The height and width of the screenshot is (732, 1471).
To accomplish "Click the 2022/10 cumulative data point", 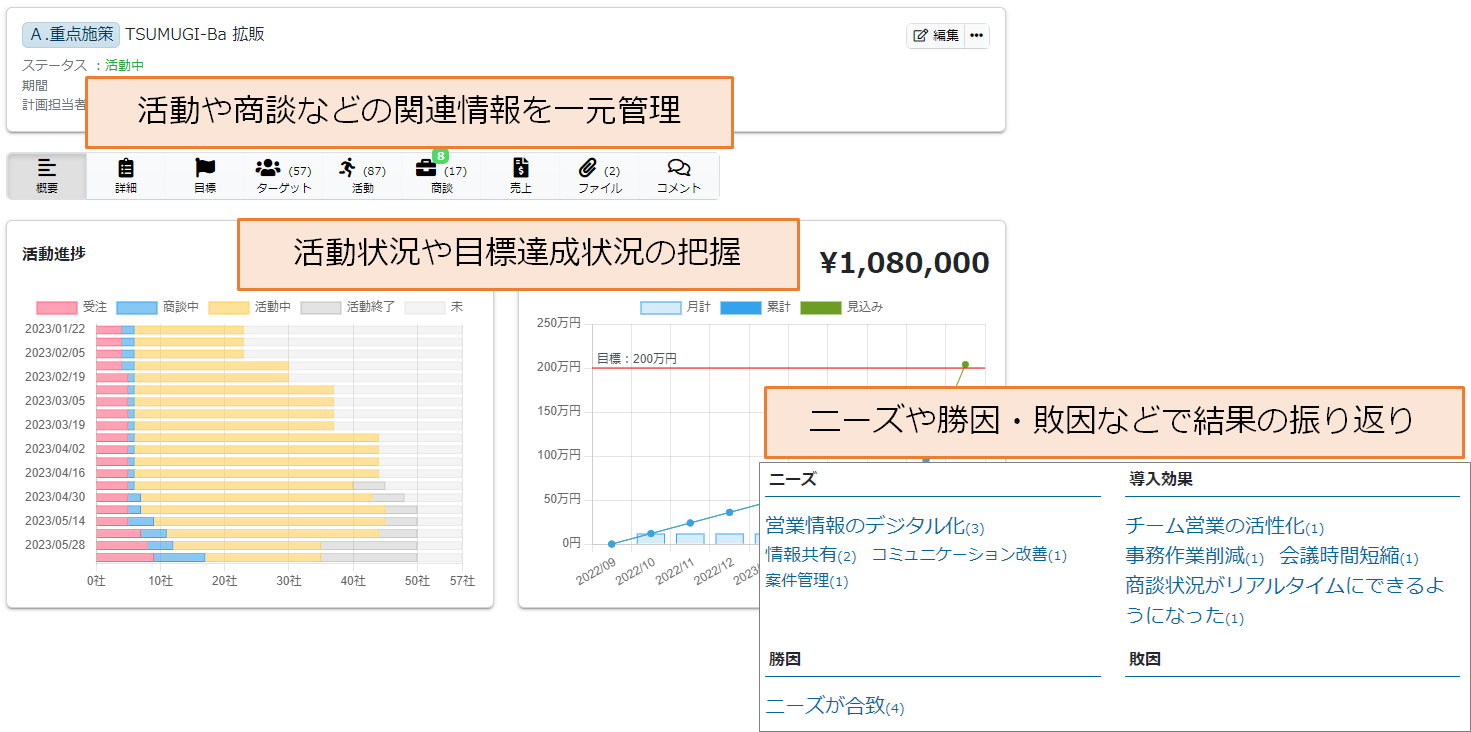I will pyautogui.click(x=651, y=534).
